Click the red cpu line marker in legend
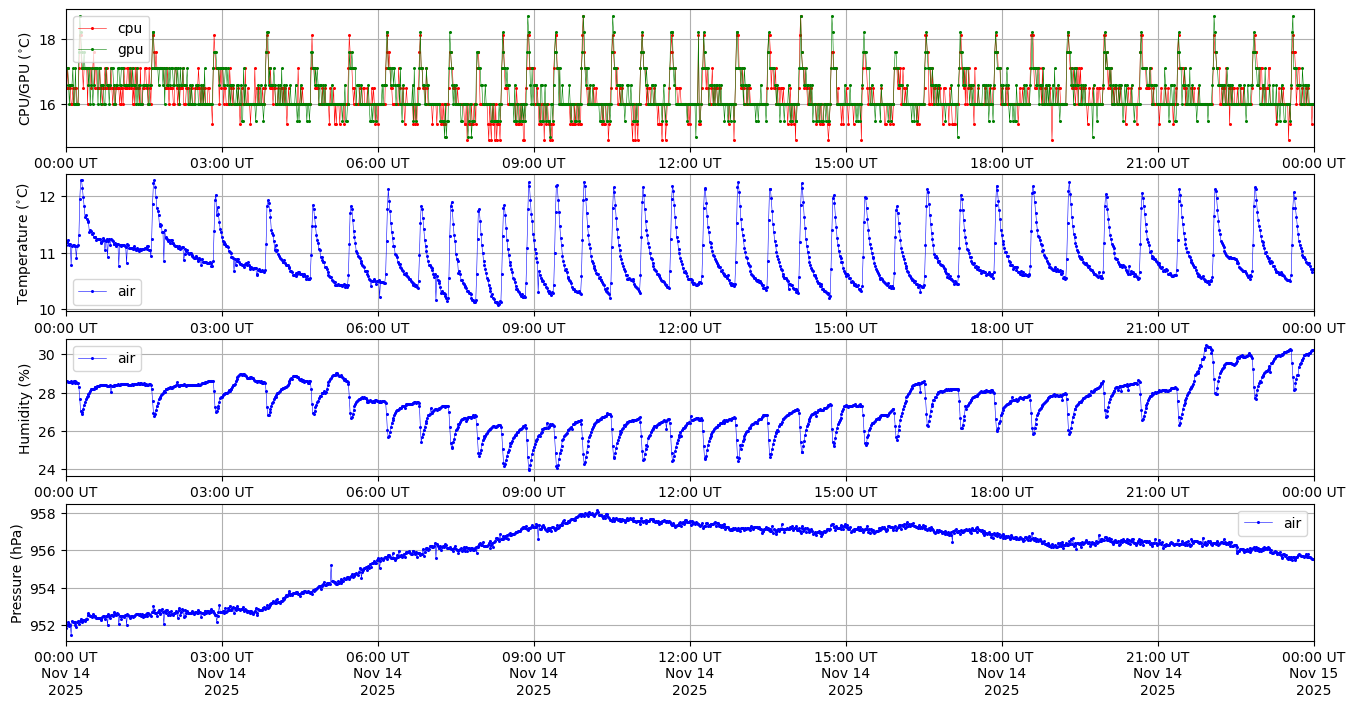The width and height of the screenshot is (1355, 707). point(92,28)
